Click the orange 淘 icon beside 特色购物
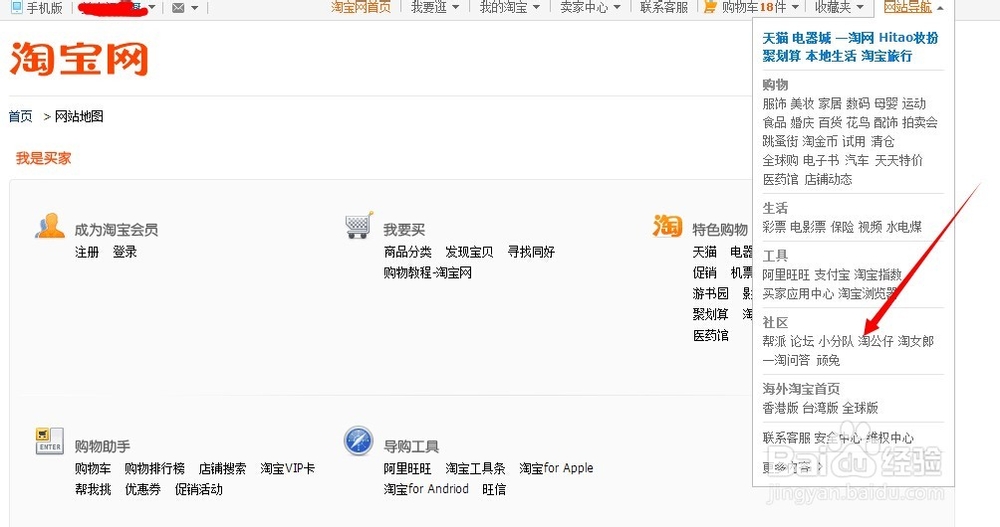The height and width of the screenshot is (527, 1000). click(x=667, y=226)
